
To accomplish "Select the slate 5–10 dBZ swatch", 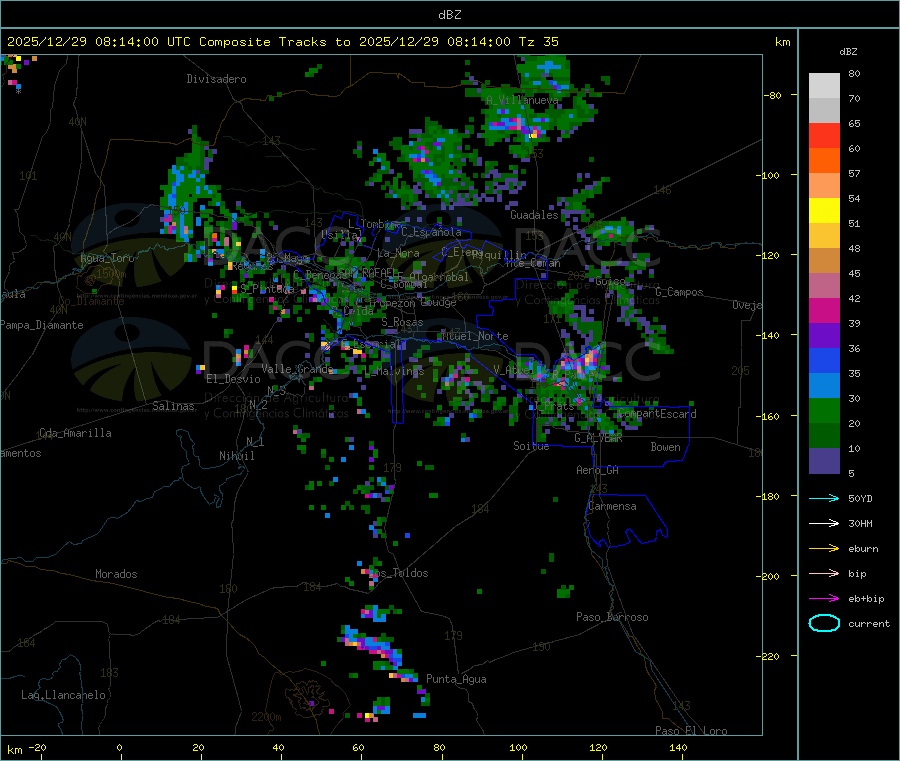I will click(x=824, y=461).
